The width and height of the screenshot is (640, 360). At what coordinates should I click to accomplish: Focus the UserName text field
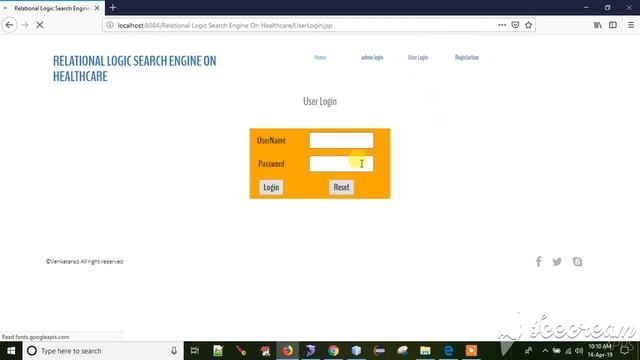point(341,140)
